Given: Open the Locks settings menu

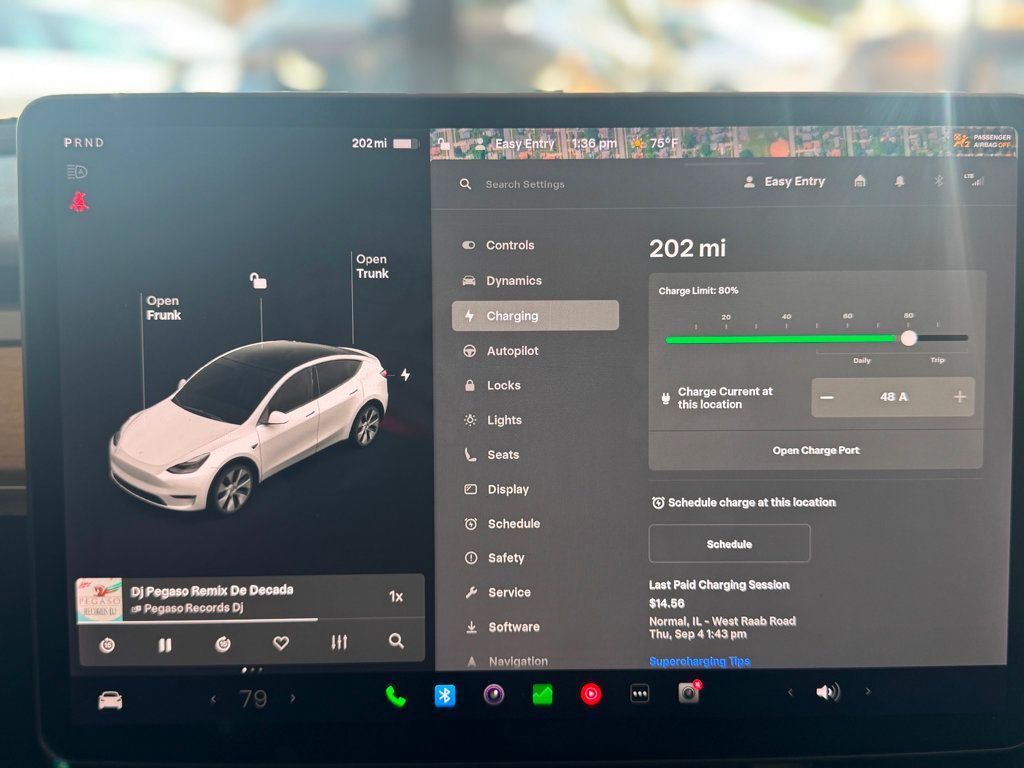Looking at the screenshot, I should click(492, 385).
